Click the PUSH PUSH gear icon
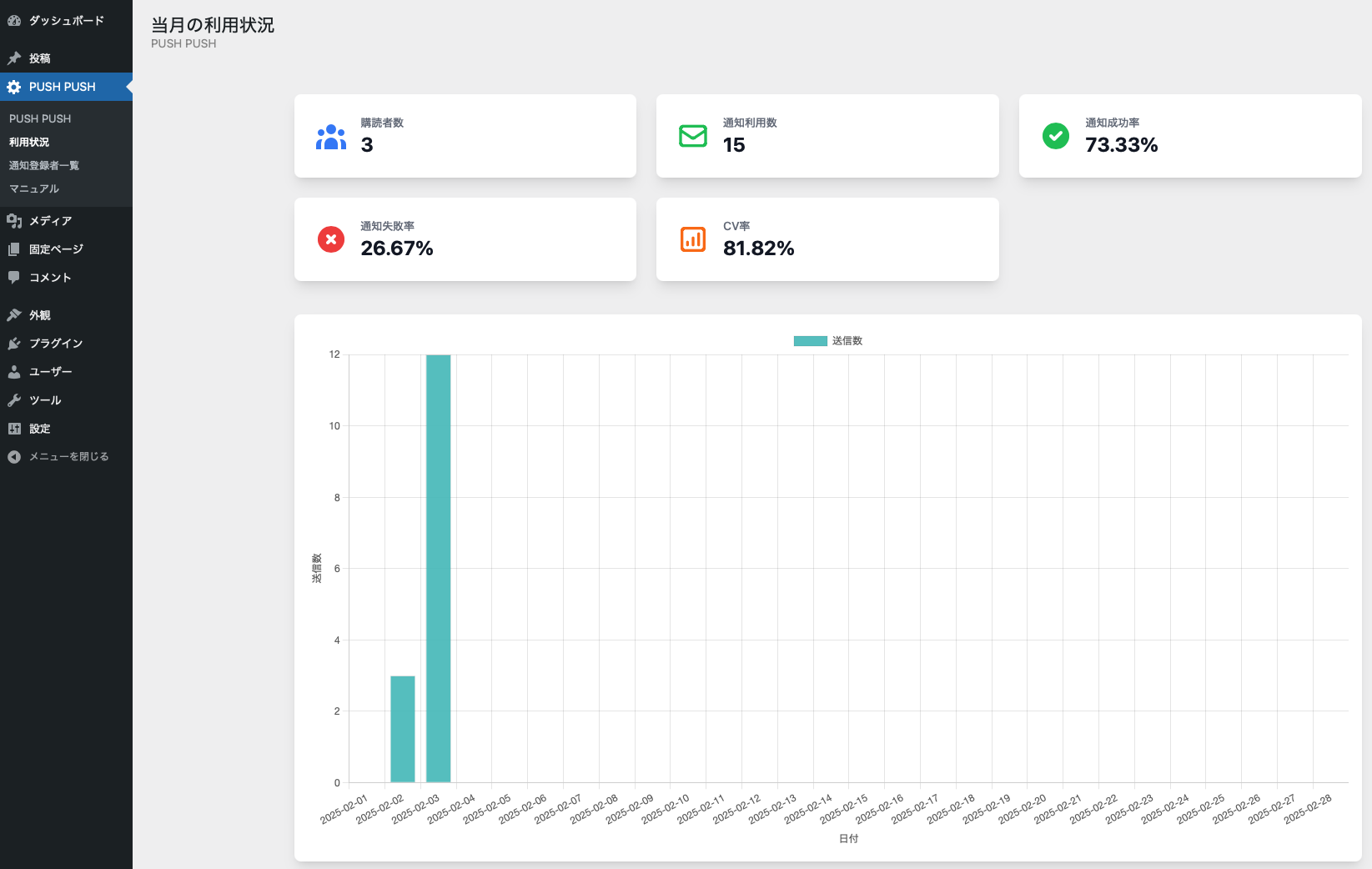 [x=14, y=87]
